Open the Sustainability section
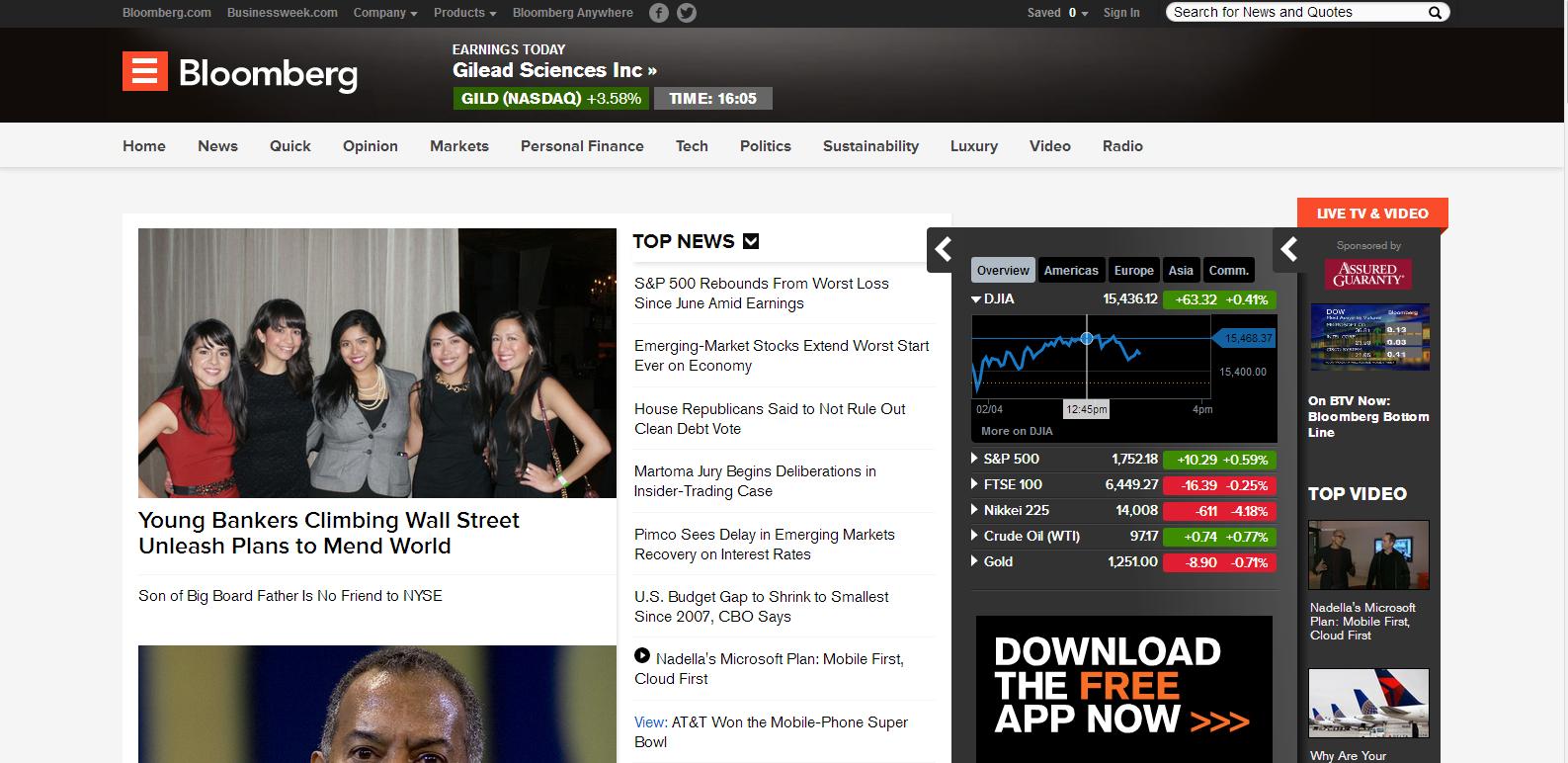The height and width of the screenshot is (763, 1568). tap(870, 146)
